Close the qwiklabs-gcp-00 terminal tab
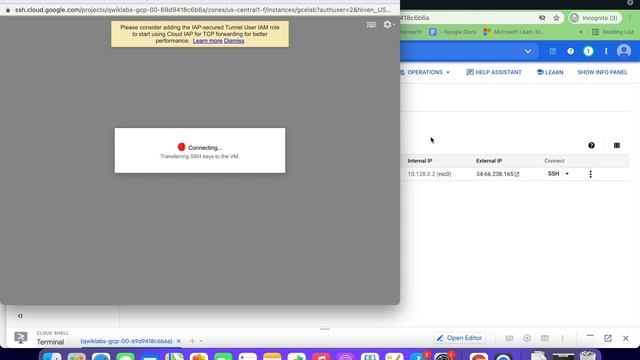Viewport: 640px width, 360px height. coord(178,341)
